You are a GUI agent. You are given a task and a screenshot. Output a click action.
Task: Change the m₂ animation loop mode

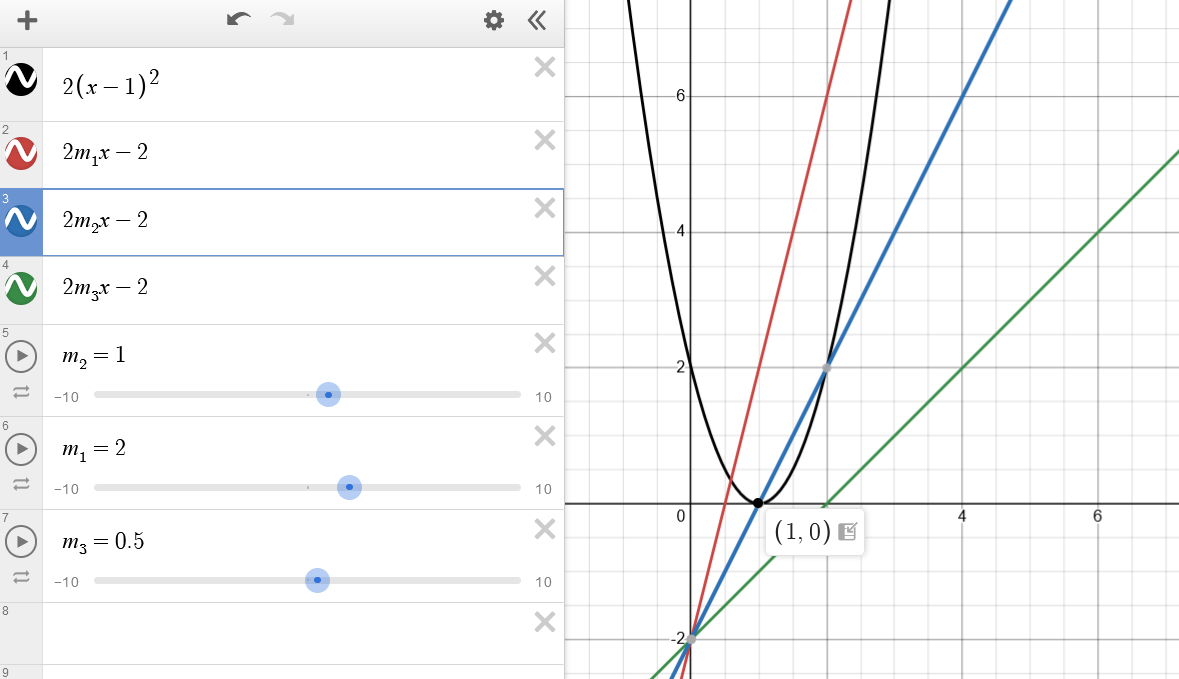click(21, 394)
